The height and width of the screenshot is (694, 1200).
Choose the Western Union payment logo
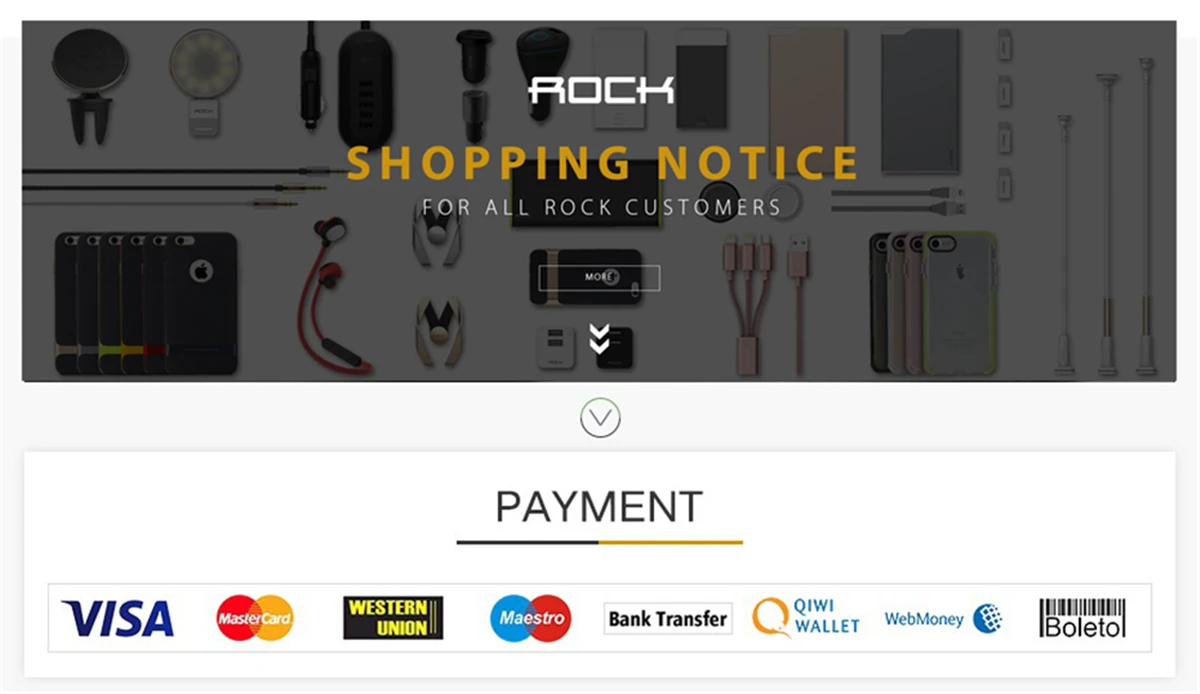(393, 618)
